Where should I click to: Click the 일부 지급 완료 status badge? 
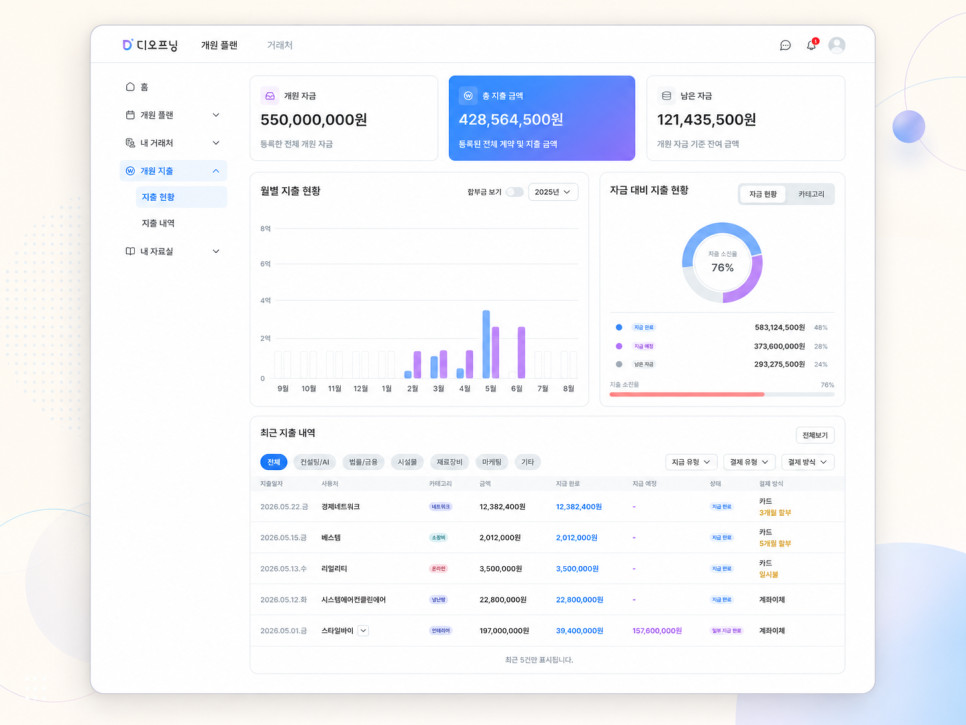coord(727,630)
